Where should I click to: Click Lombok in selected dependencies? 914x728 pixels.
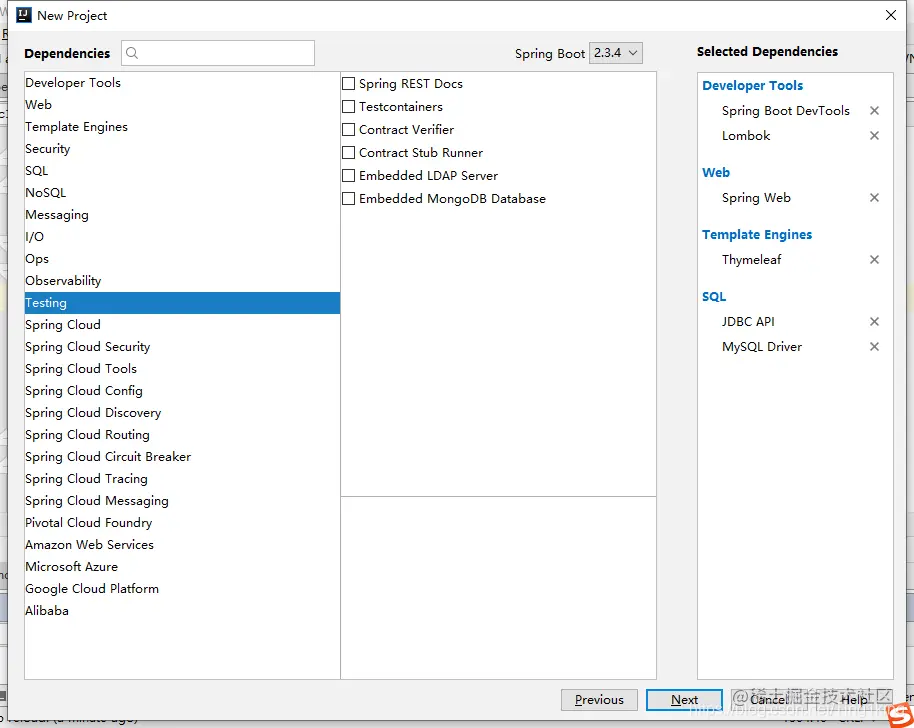[x=746, y=136]
